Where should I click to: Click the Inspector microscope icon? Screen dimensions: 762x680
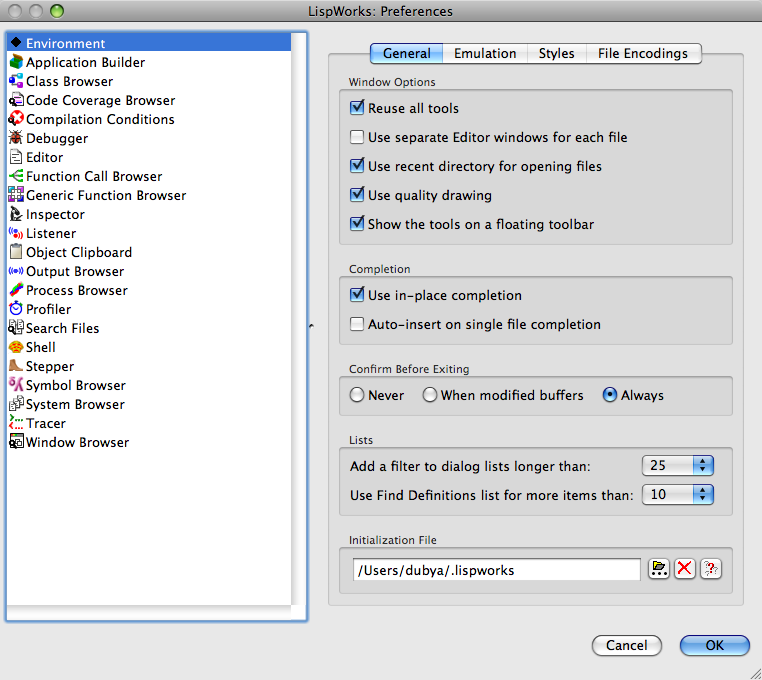pos(16,214)
